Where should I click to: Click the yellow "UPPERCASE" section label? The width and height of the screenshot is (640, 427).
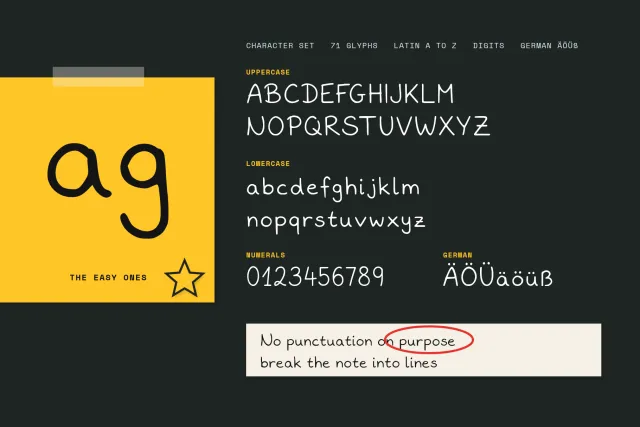pyautogui.click(x=268, y=72)
